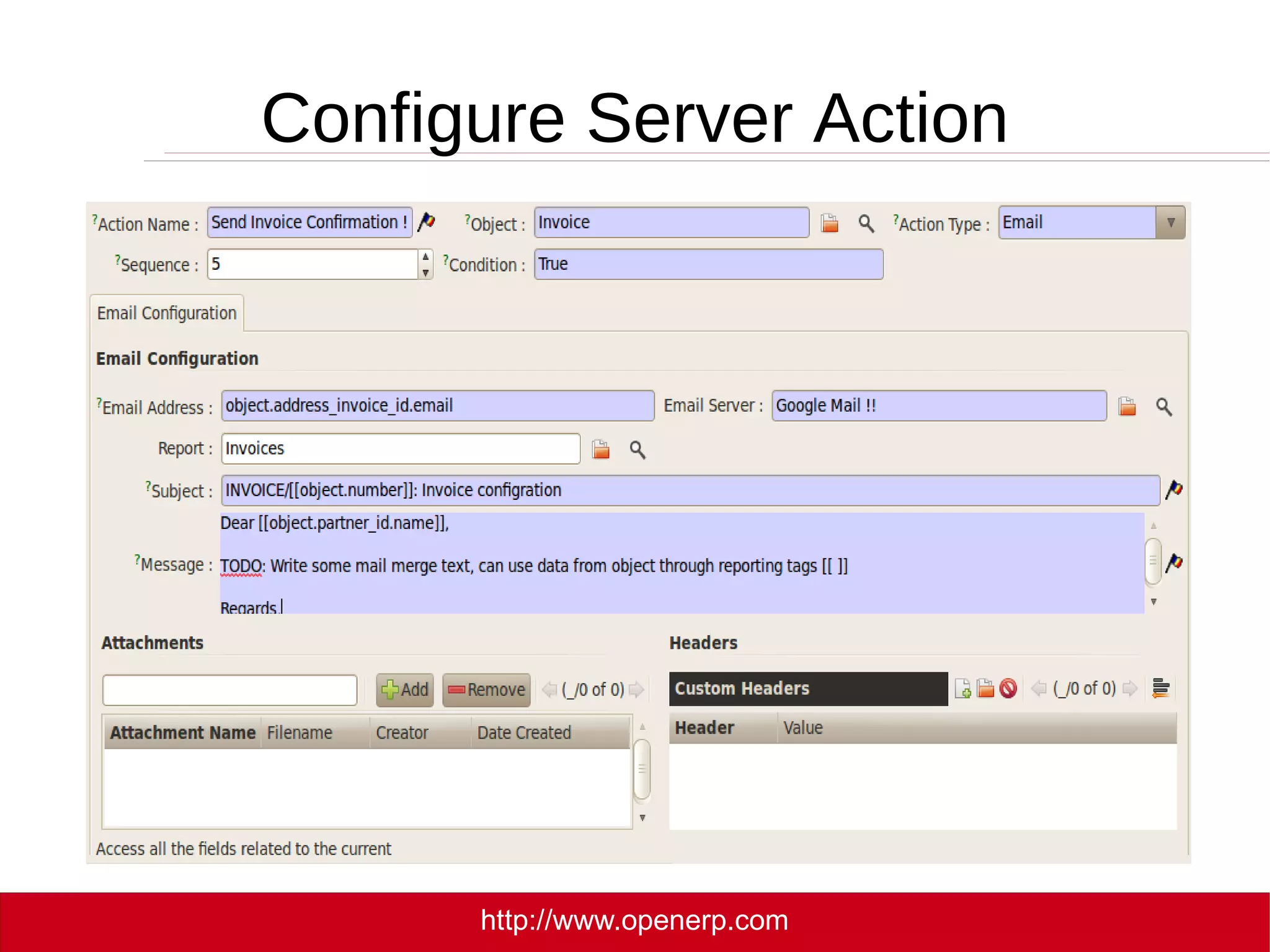Click the empty attachment name input box
This screenshot has width=1270, height=952.
coord(230,690)
